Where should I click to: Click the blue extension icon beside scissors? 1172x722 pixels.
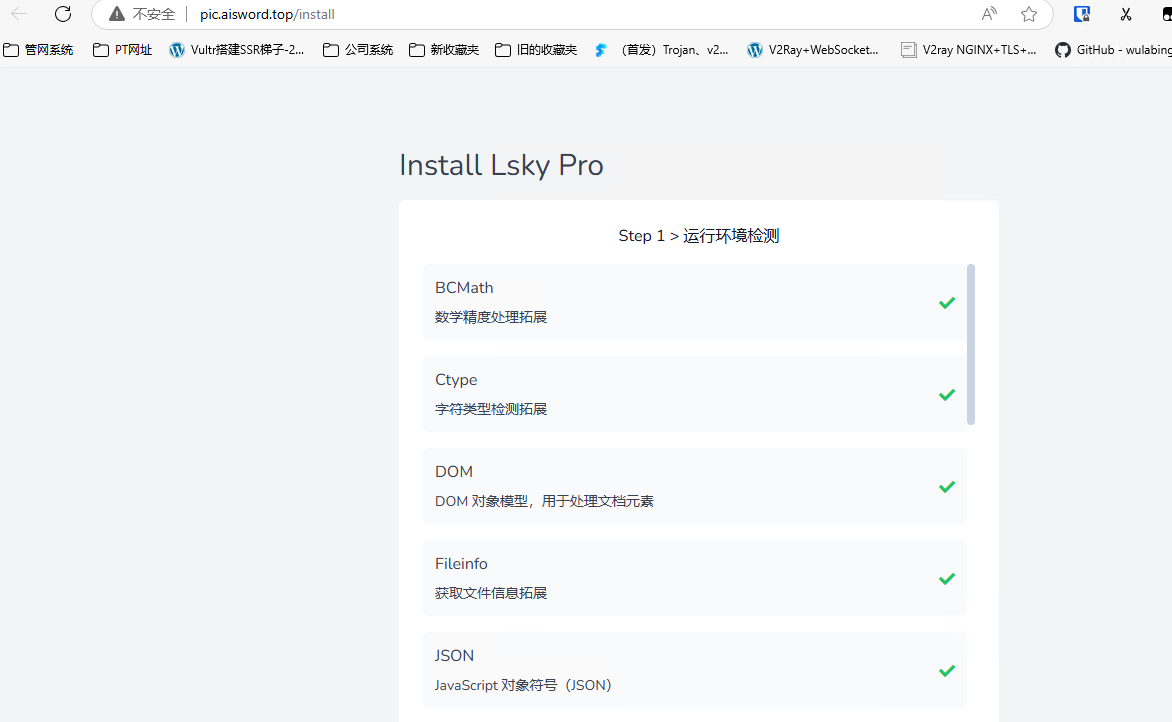[1082, 14]
